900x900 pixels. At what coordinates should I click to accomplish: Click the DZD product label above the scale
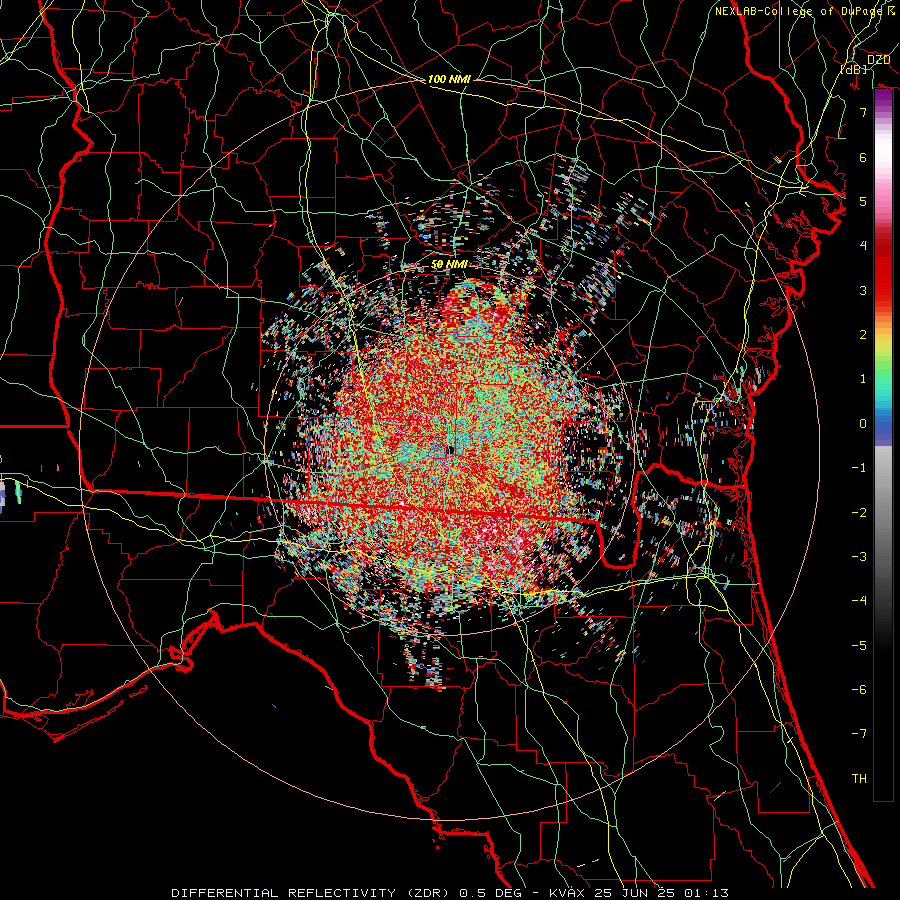pos(878,60)
